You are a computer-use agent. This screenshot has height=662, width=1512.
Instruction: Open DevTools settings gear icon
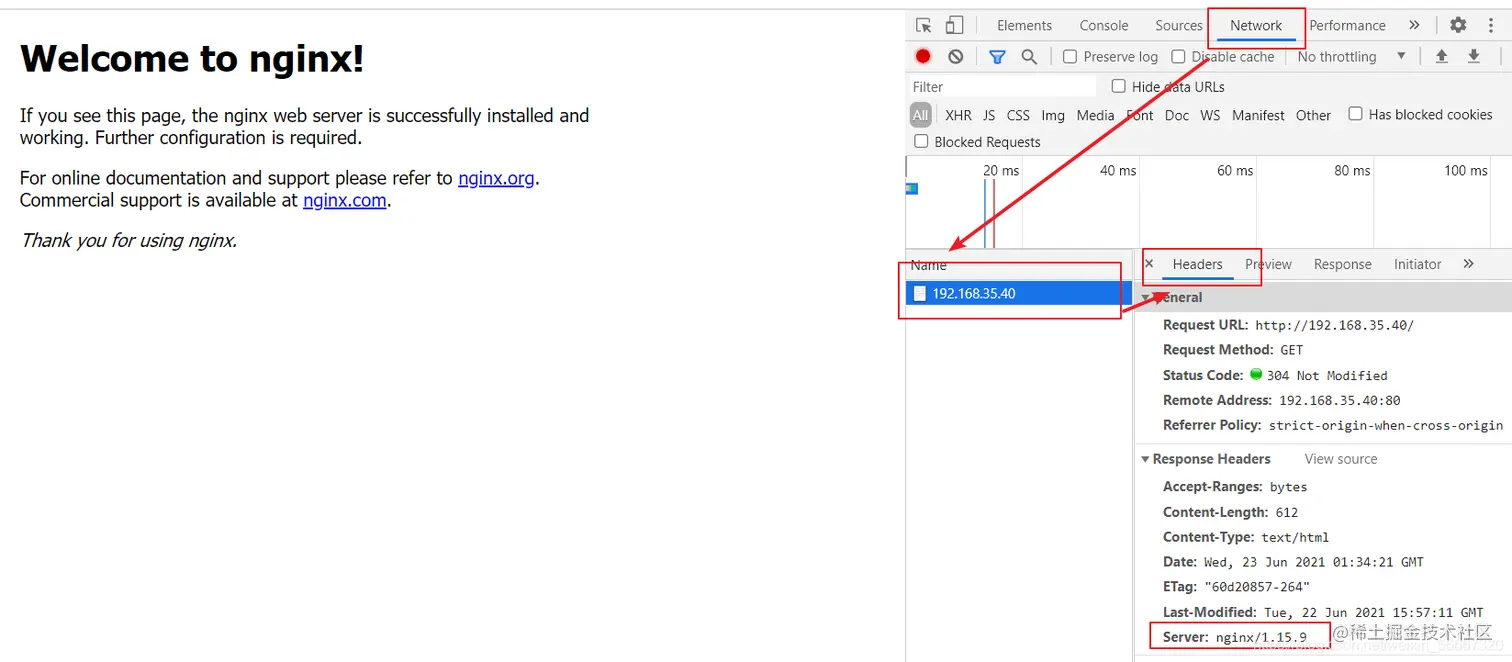[x=1458, y=26]
